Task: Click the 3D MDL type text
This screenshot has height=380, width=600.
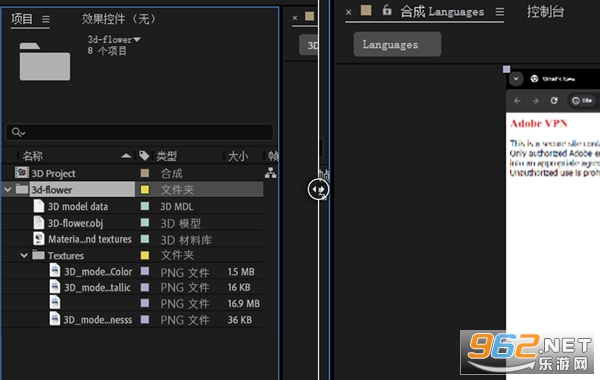Action: 176,207
